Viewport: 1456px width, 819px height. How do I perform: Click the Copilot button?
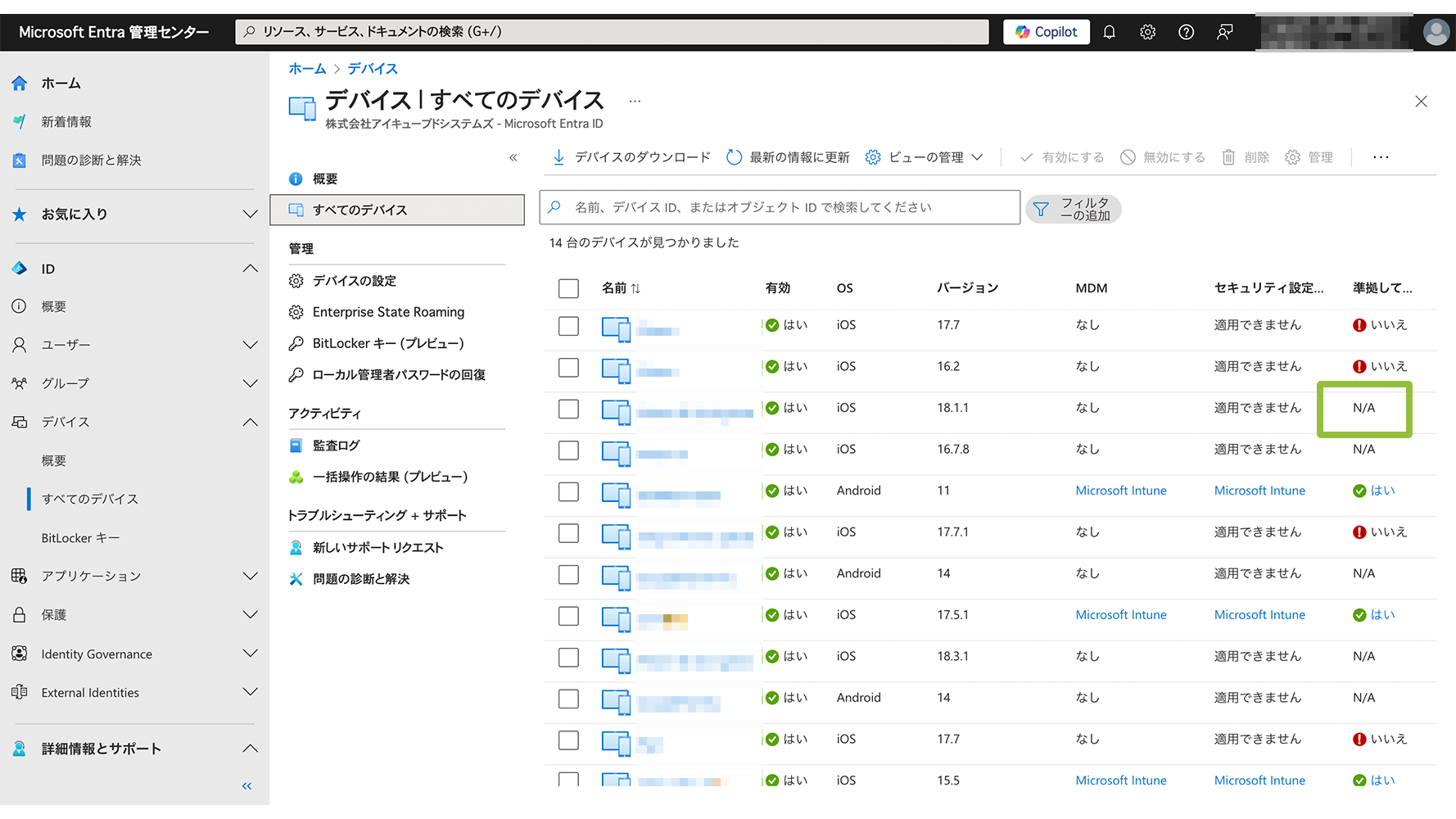click(x=1047, y=32)
